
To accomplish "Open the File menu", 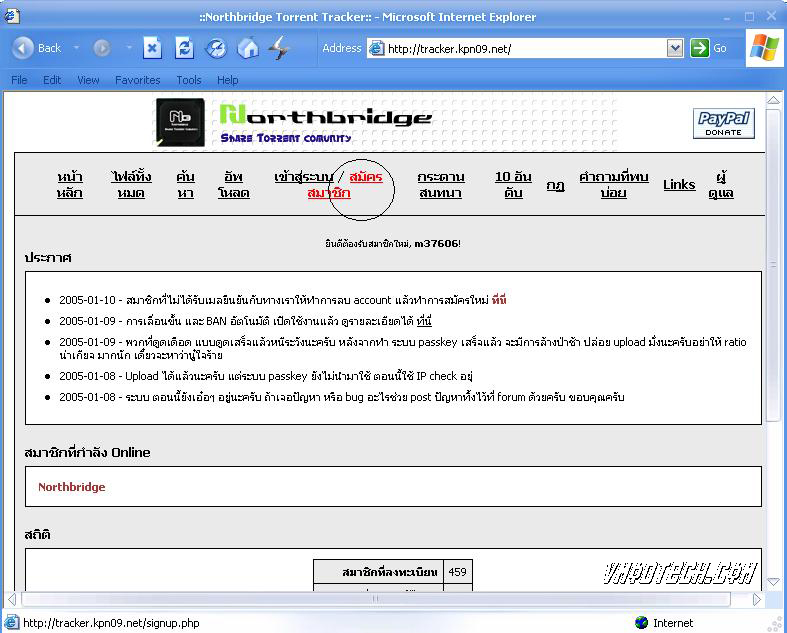I will tap(19, 80).
